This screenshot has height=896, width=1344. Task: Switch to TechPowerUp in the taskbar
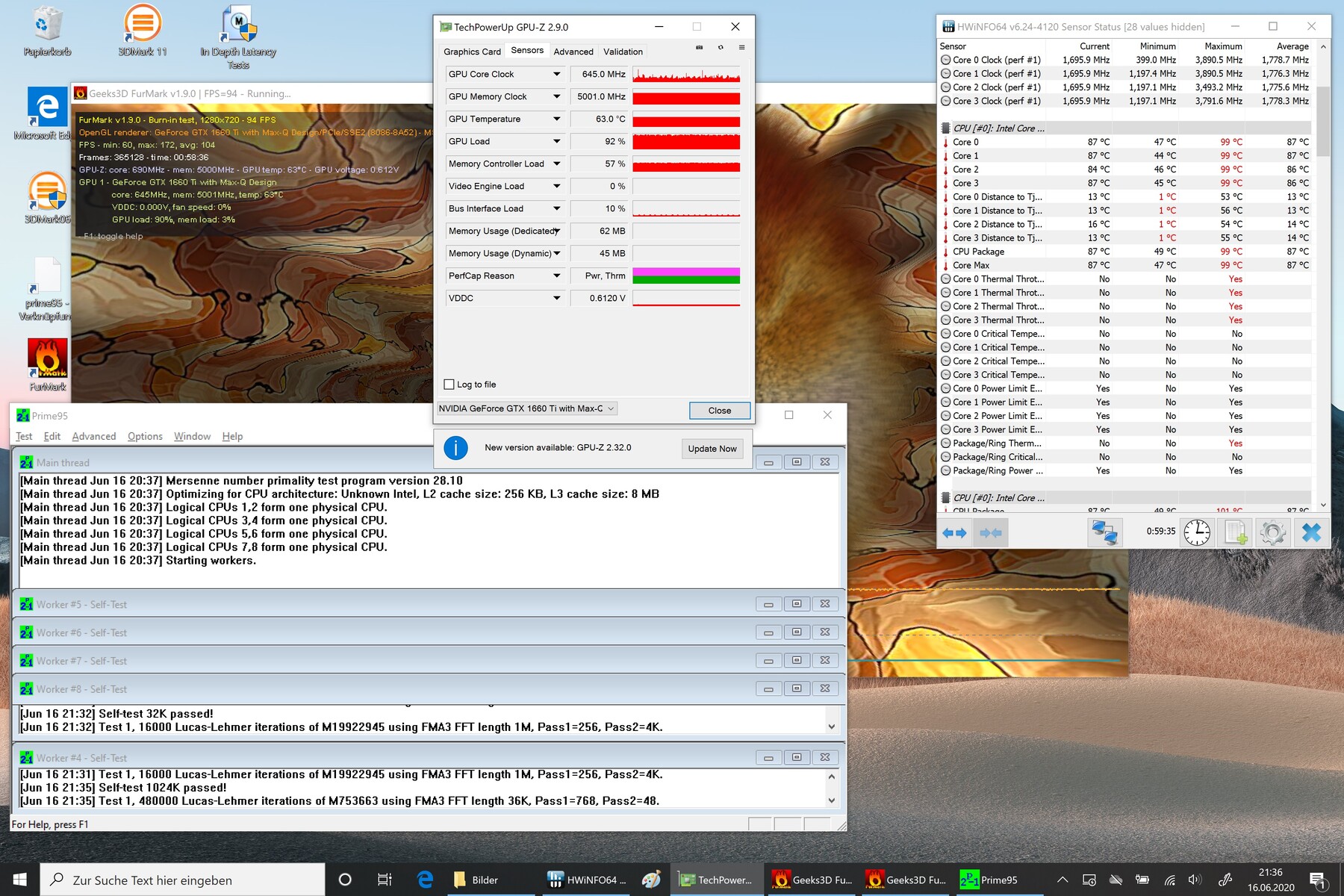click(717, 880)
